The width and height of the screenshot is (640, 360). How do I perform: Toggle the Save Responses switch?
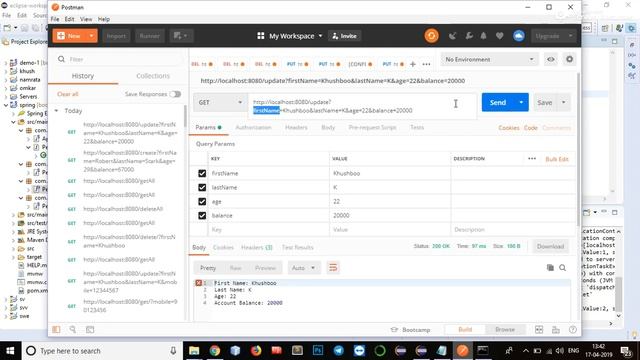pos(175,94)
